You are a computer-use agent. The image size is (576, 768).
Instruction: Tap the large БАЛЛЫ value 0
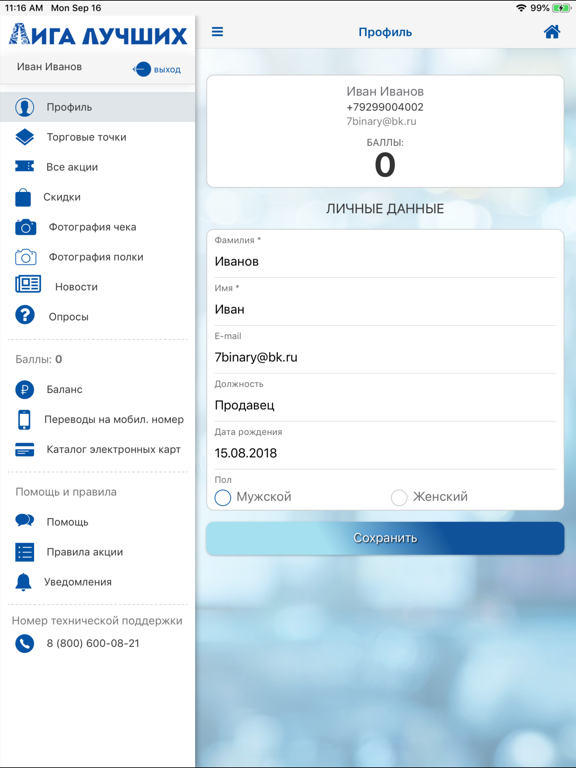click(x=385, y=165)
